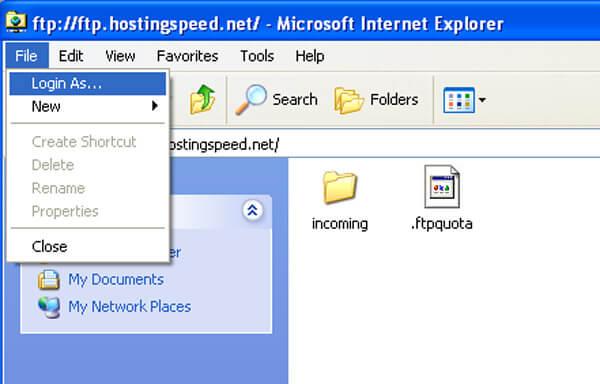Open the Help menu

pos(310,56)
